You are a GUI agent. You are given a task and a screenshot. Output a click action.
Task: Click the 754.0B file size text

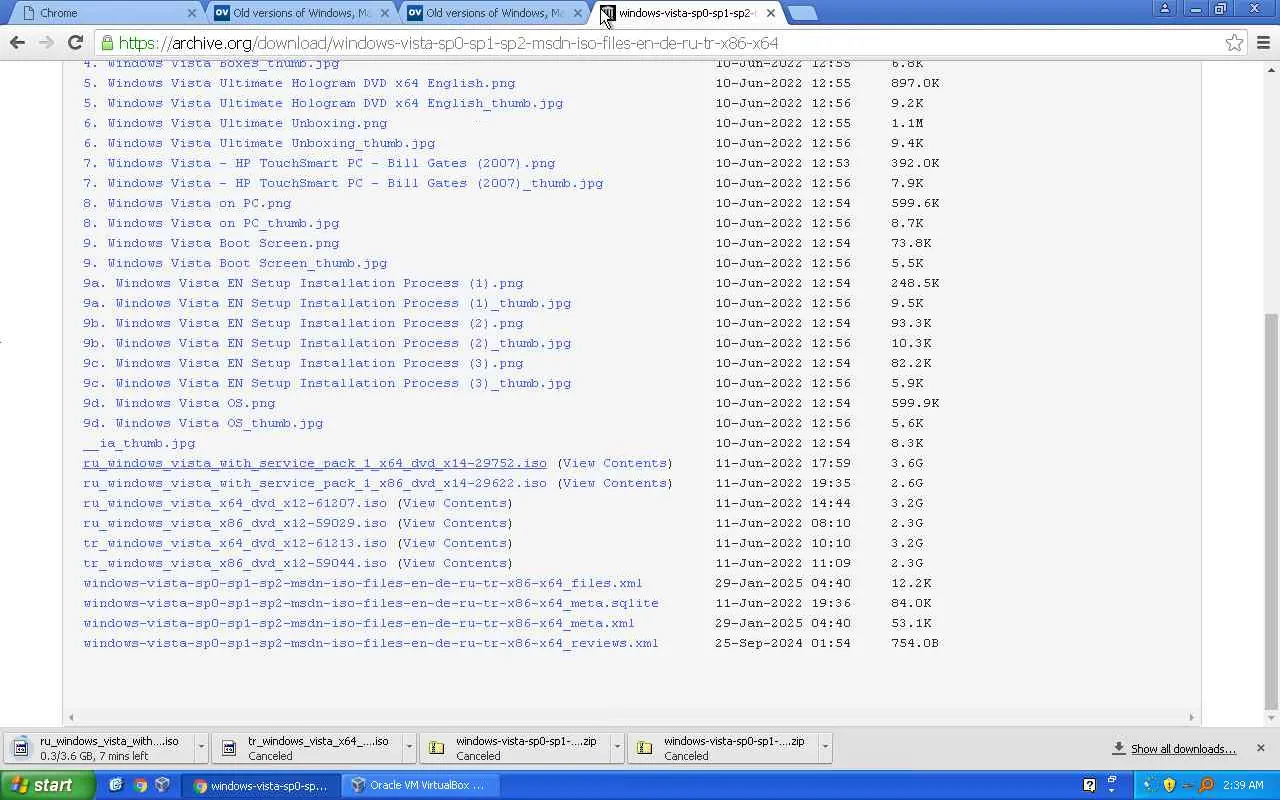[x=915, y=643]
